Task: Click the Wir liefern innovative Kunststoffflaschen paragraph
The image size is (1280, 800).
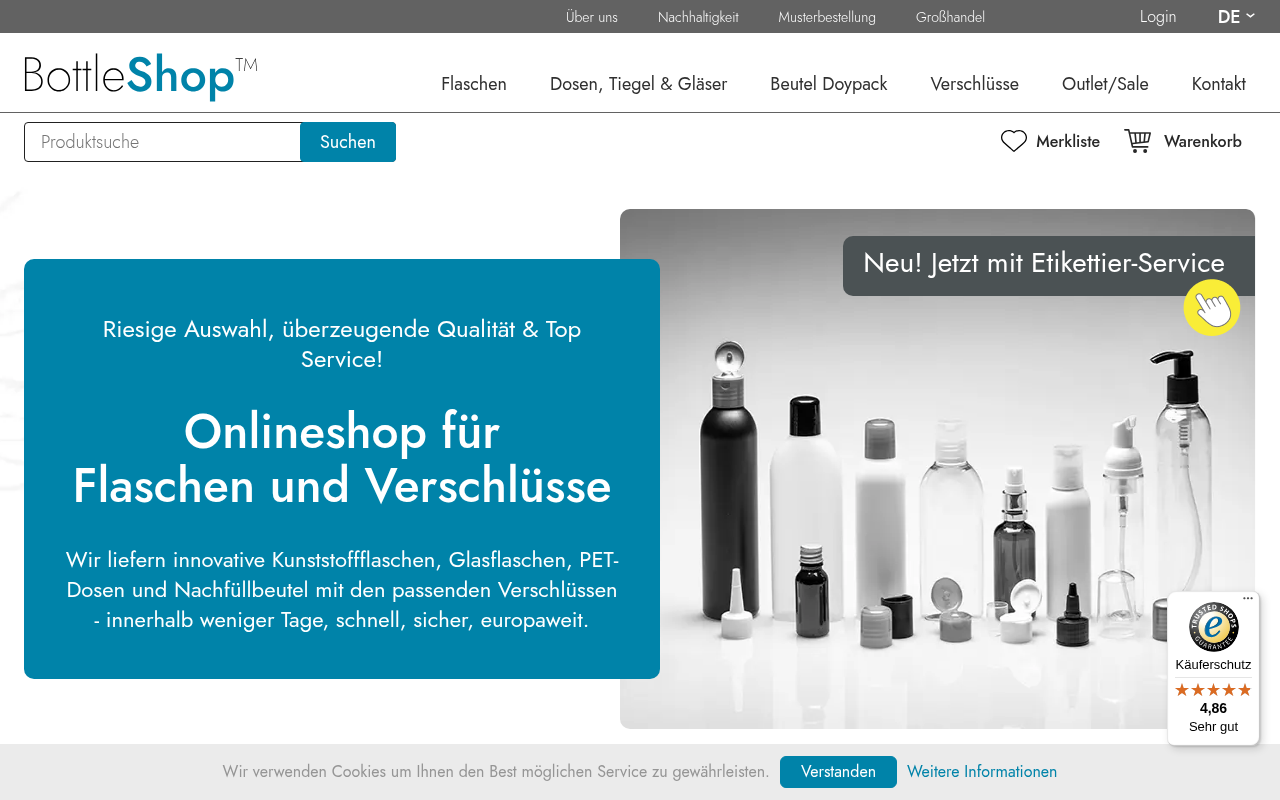Action: click(342, 590)
